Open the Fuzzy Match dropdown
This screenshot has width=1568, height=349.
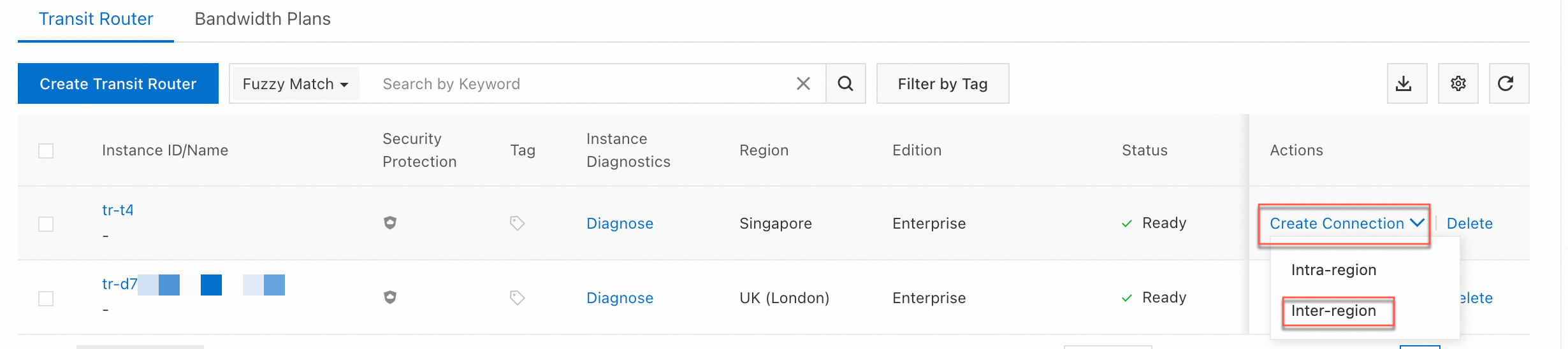295,84
